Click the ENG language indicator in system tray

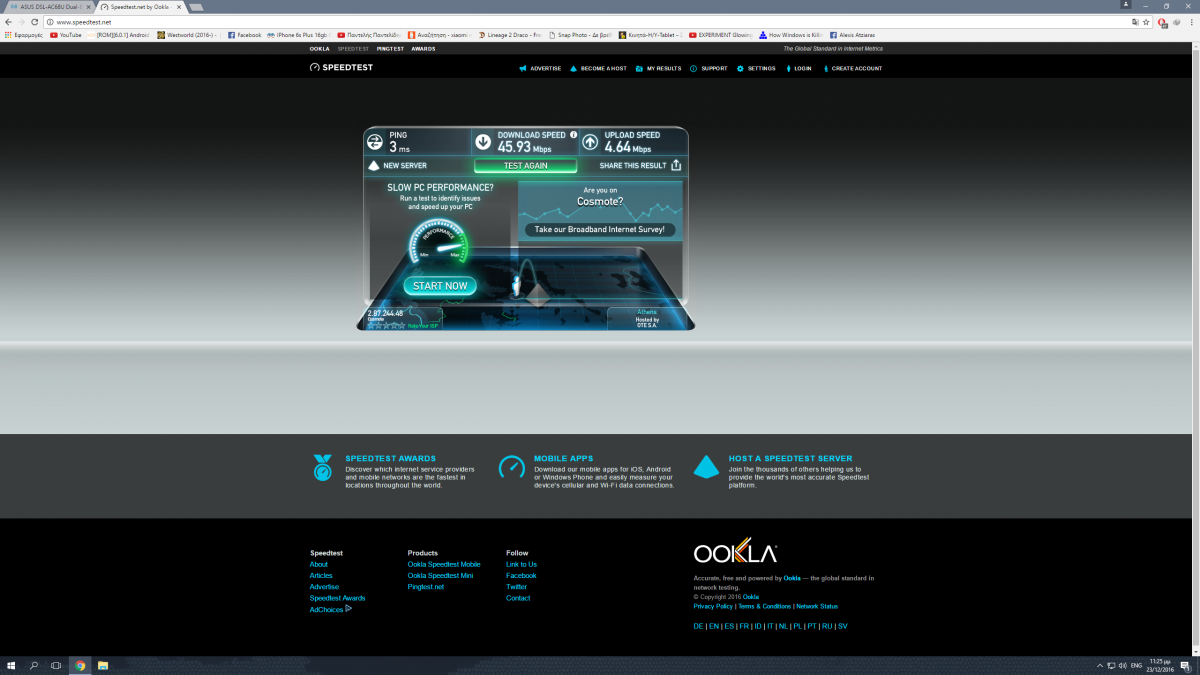[1136, 665]
